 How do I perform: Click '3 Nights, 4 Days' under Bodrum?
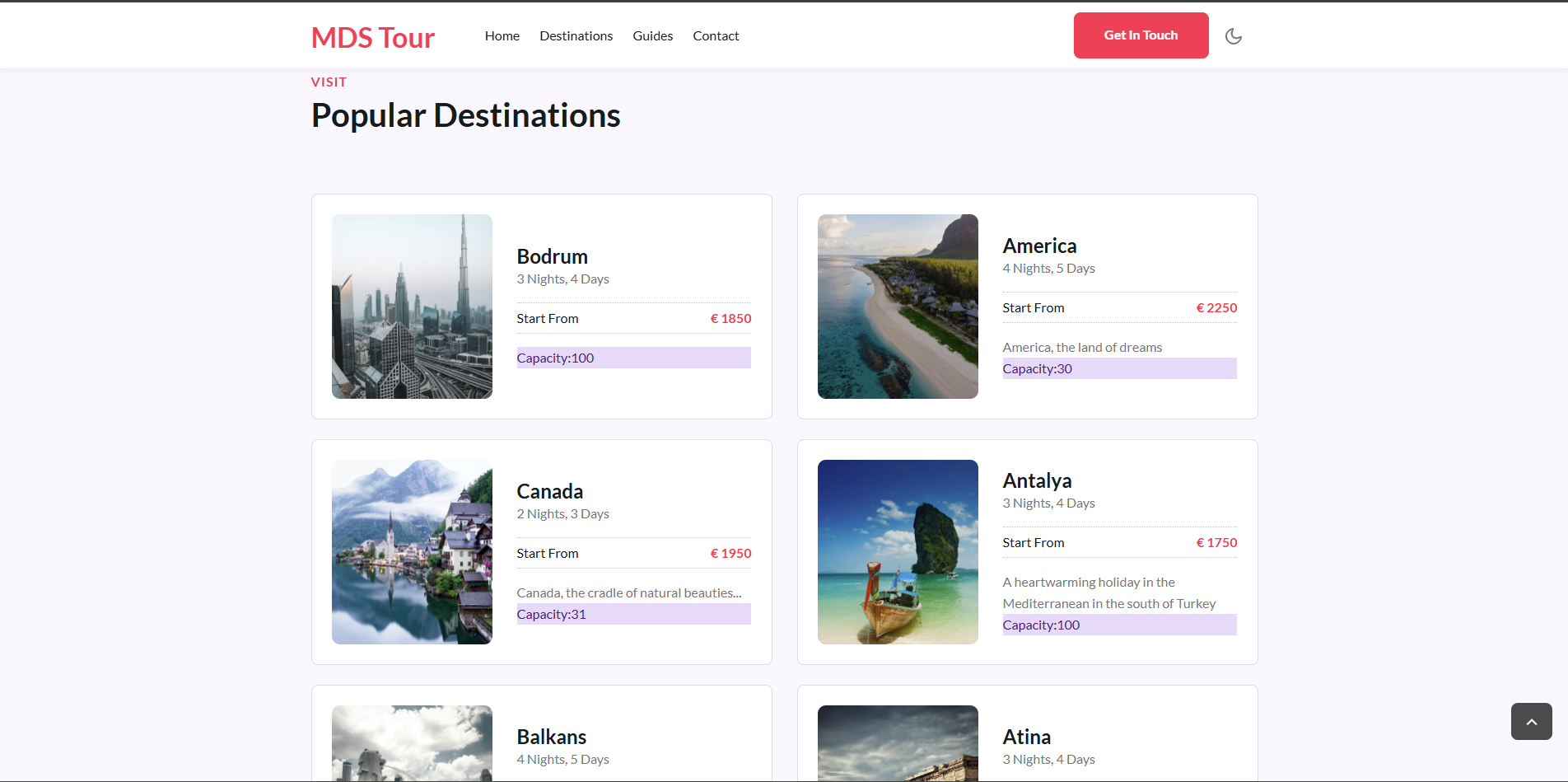(x=563, y=279)
